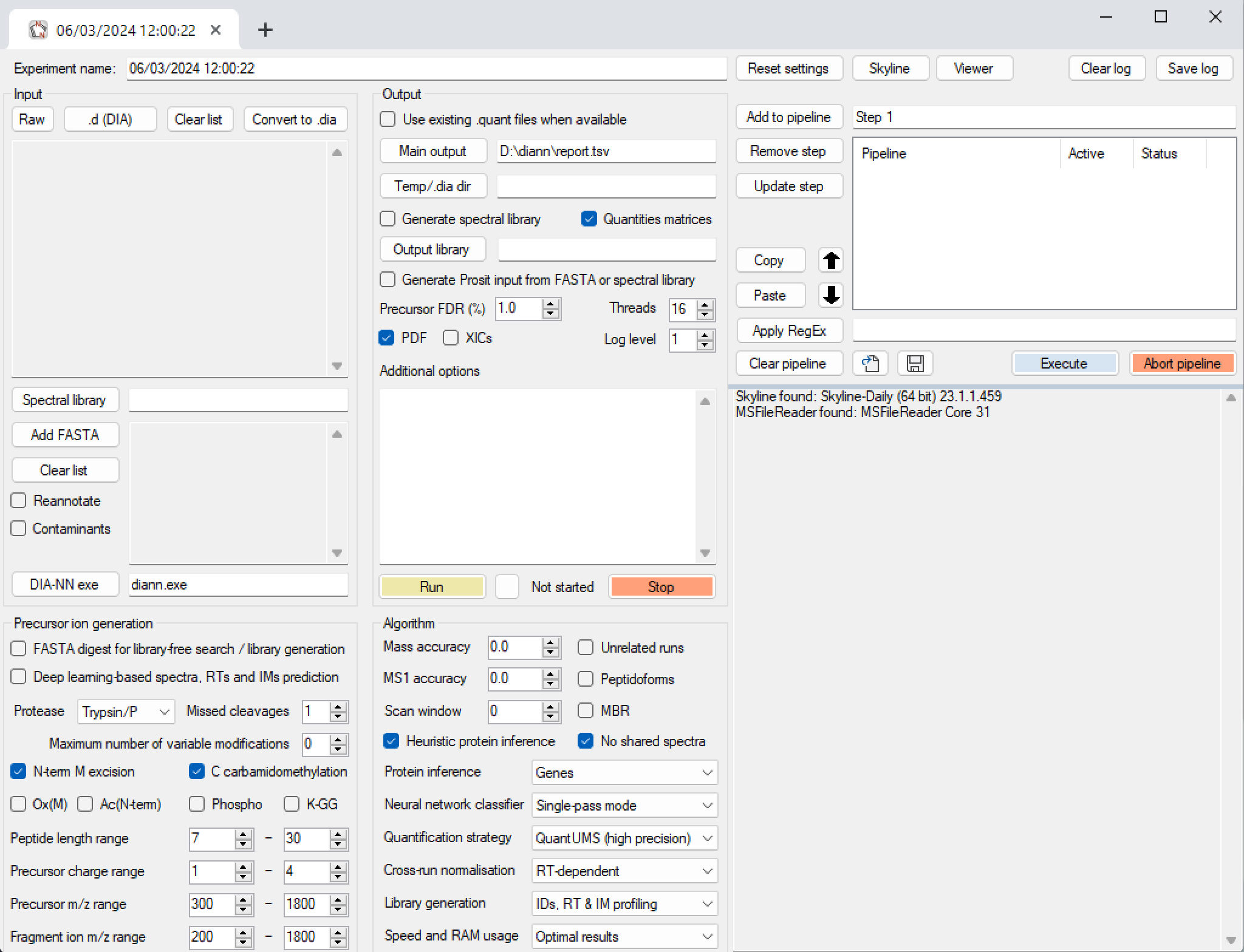The image size is (1244, 952).
Task: Expand the Quantification strategy dropdown
Action: (x=624, y=838)
